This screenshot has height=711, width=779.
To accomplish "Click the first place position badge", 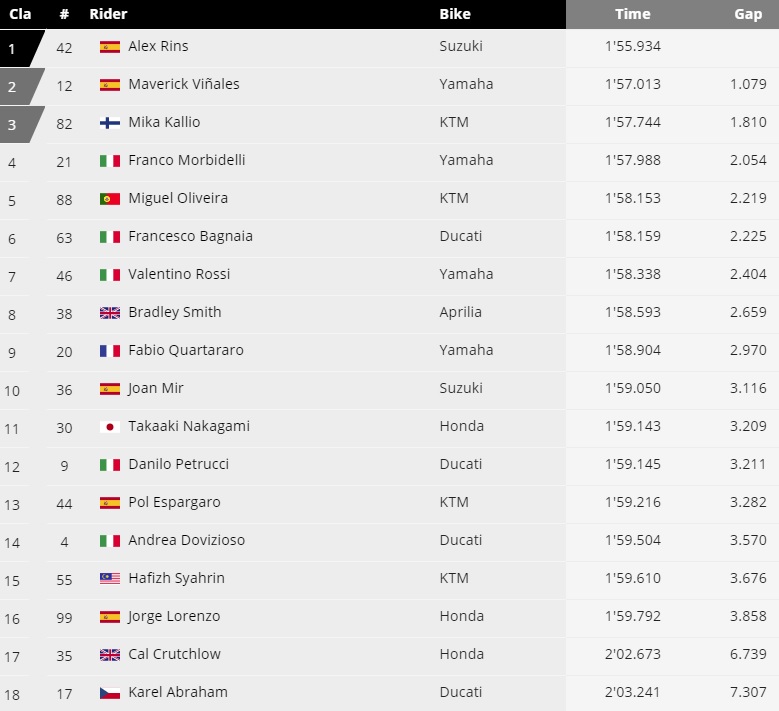I will point(18,47).
